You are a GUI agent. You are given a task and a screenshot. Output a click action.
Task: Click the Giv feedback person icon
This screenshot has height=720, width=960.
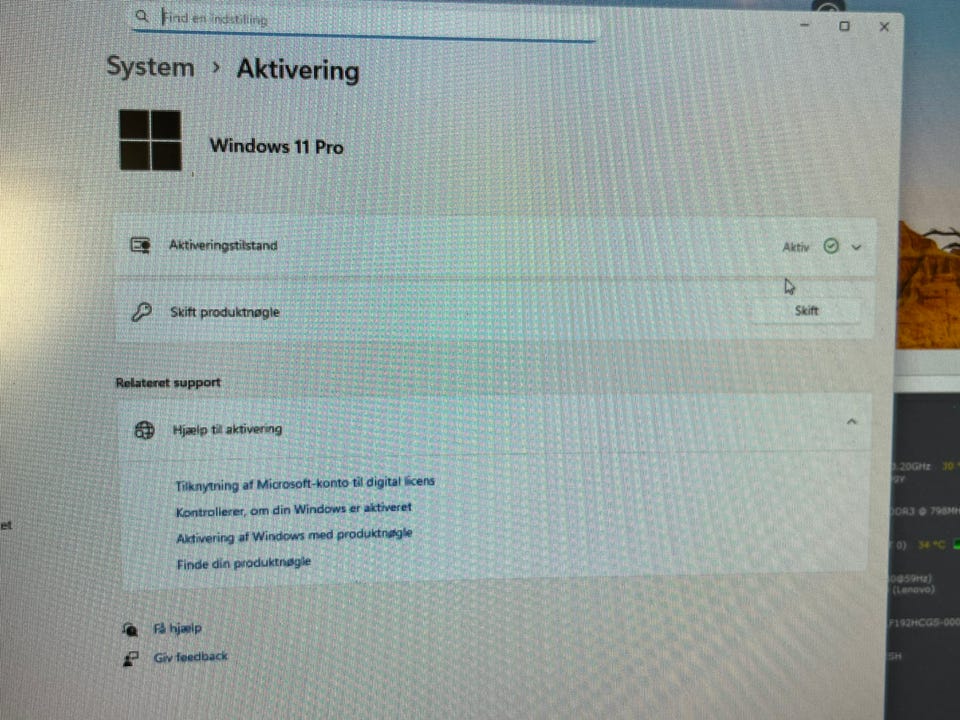(130, 658)
